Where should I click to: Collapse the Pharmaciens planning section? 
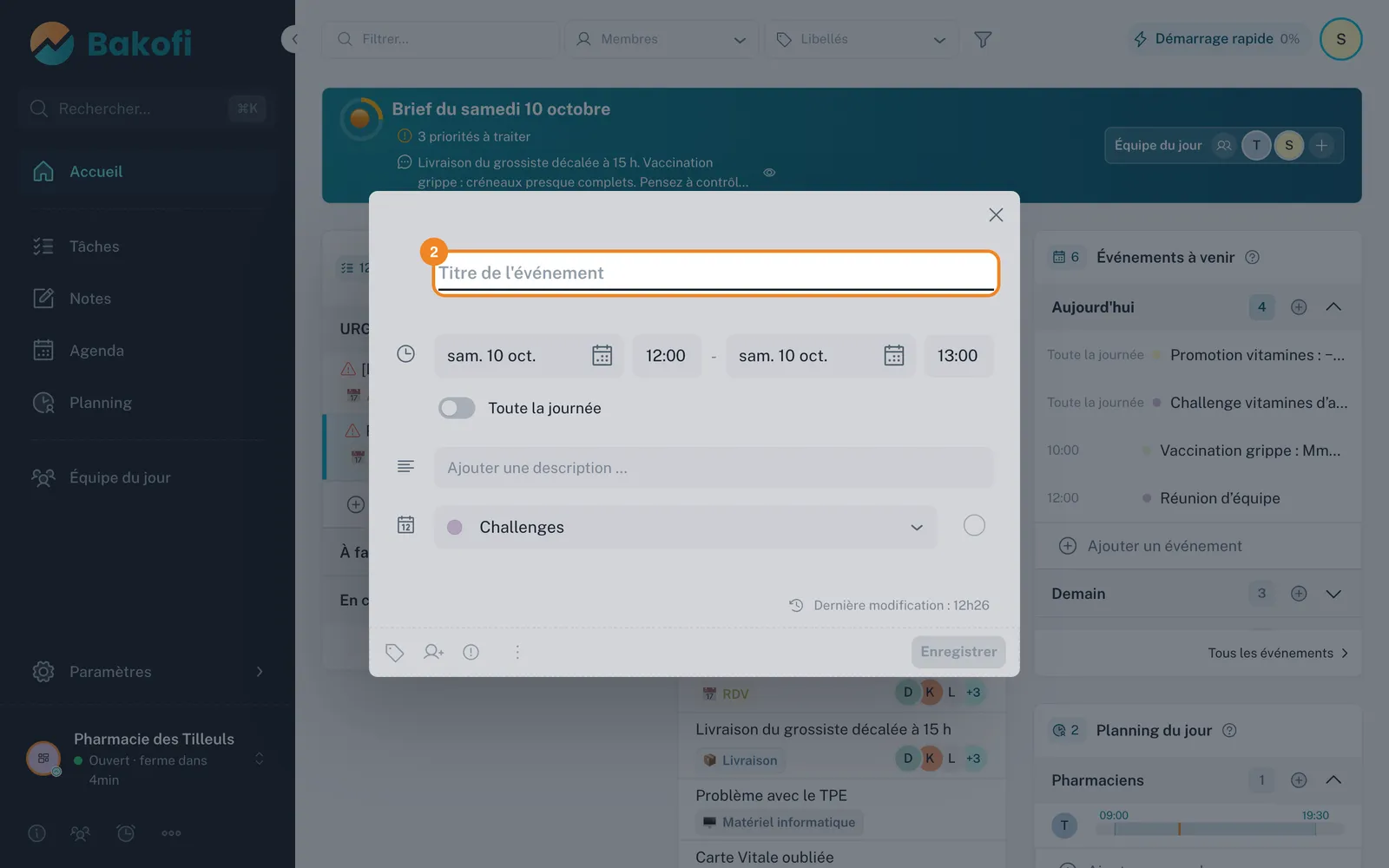point(1333,780)
